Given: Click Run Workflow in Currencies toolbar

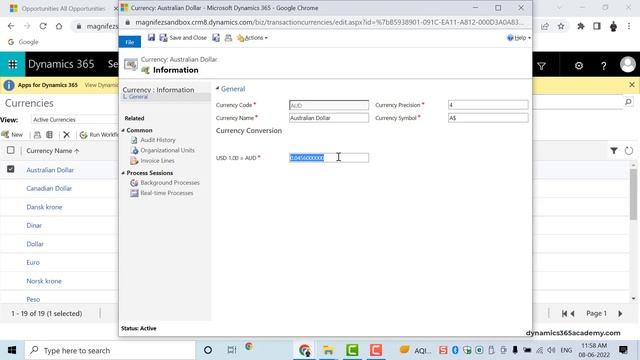Looking at the screenshot, I should [99, 135].
